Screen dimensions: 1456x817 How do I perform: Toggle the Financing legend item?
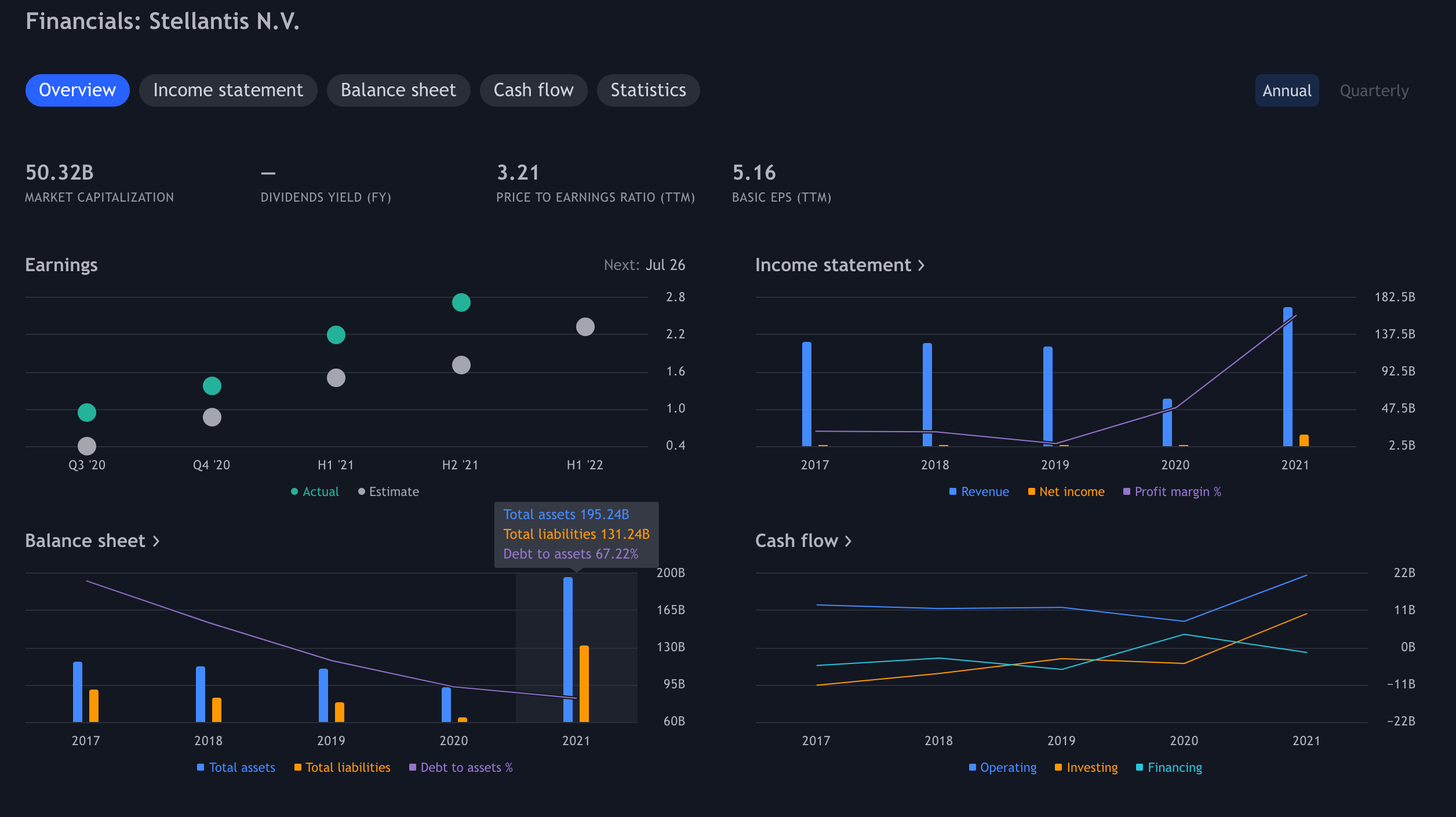[x=1169, y=767]
